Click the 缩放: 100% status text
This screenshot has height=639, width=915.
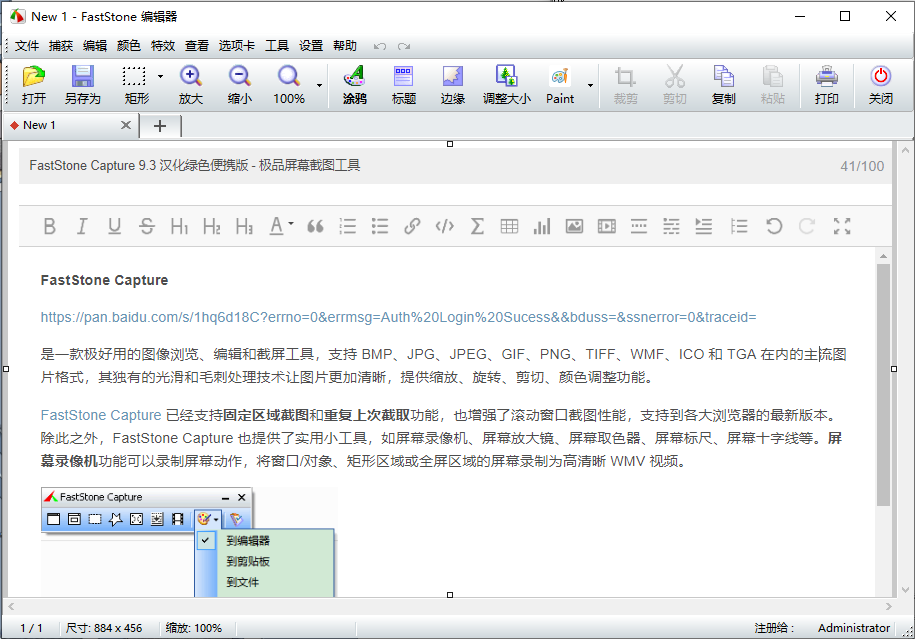click(194, 628)
